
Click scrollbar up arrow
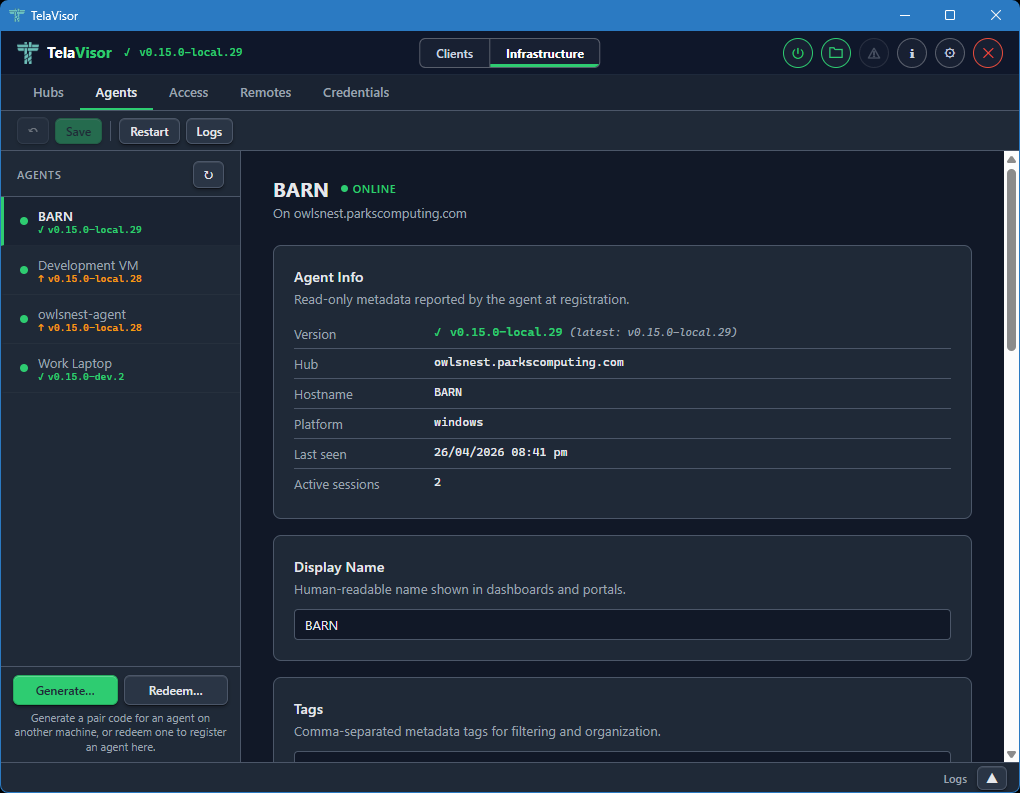[1011, 159]
